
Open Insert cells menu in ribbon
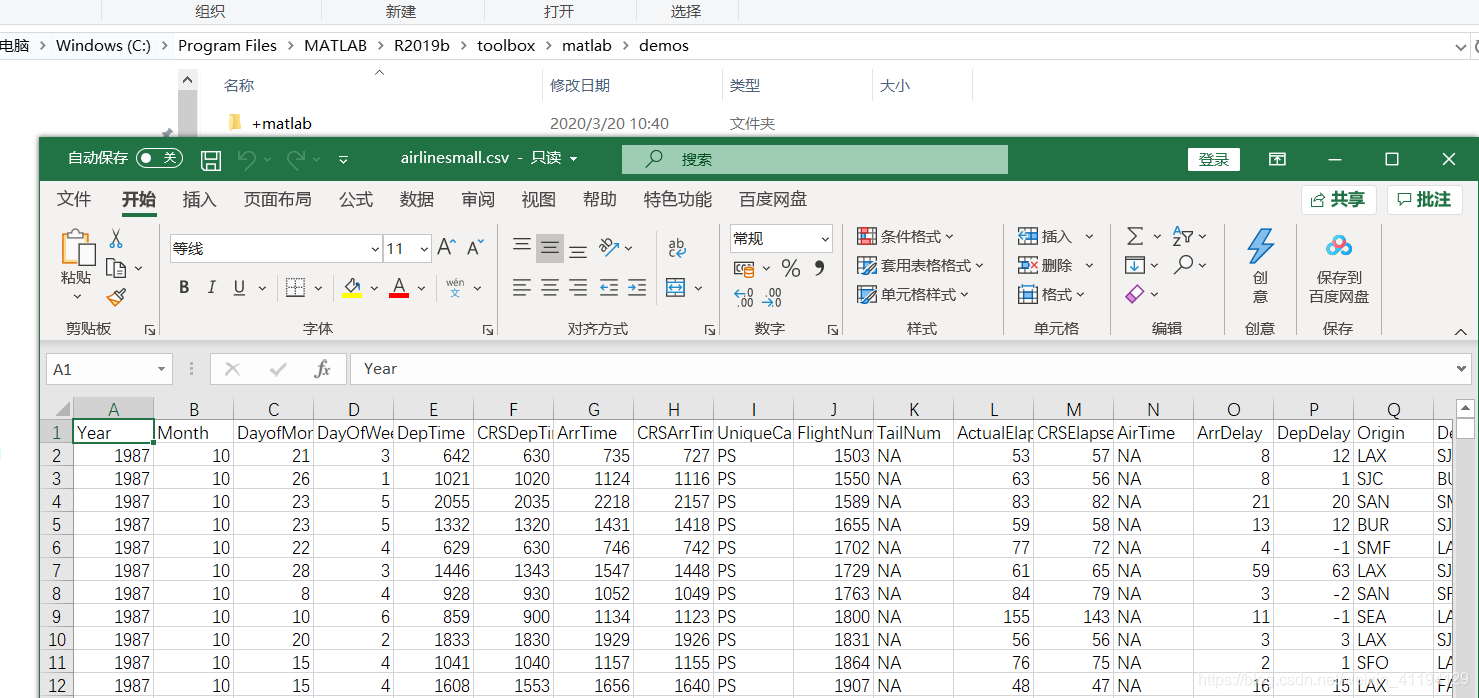[1056, 236]
